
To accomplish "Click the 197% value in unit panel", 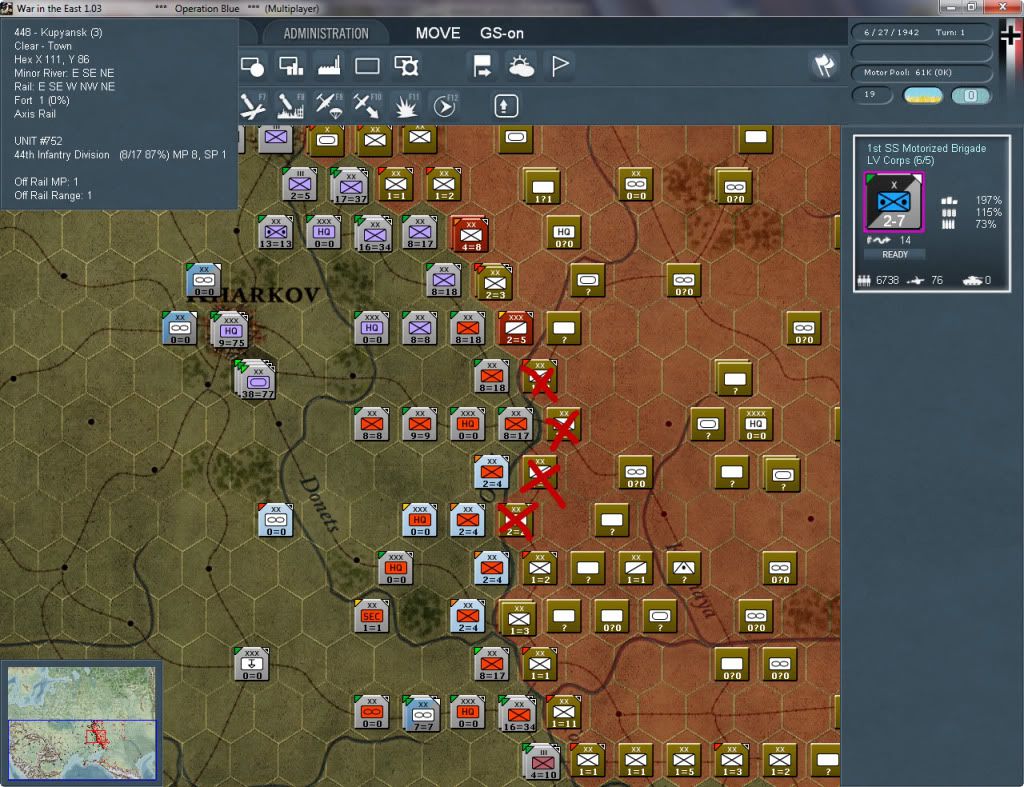I will (988, 200).
